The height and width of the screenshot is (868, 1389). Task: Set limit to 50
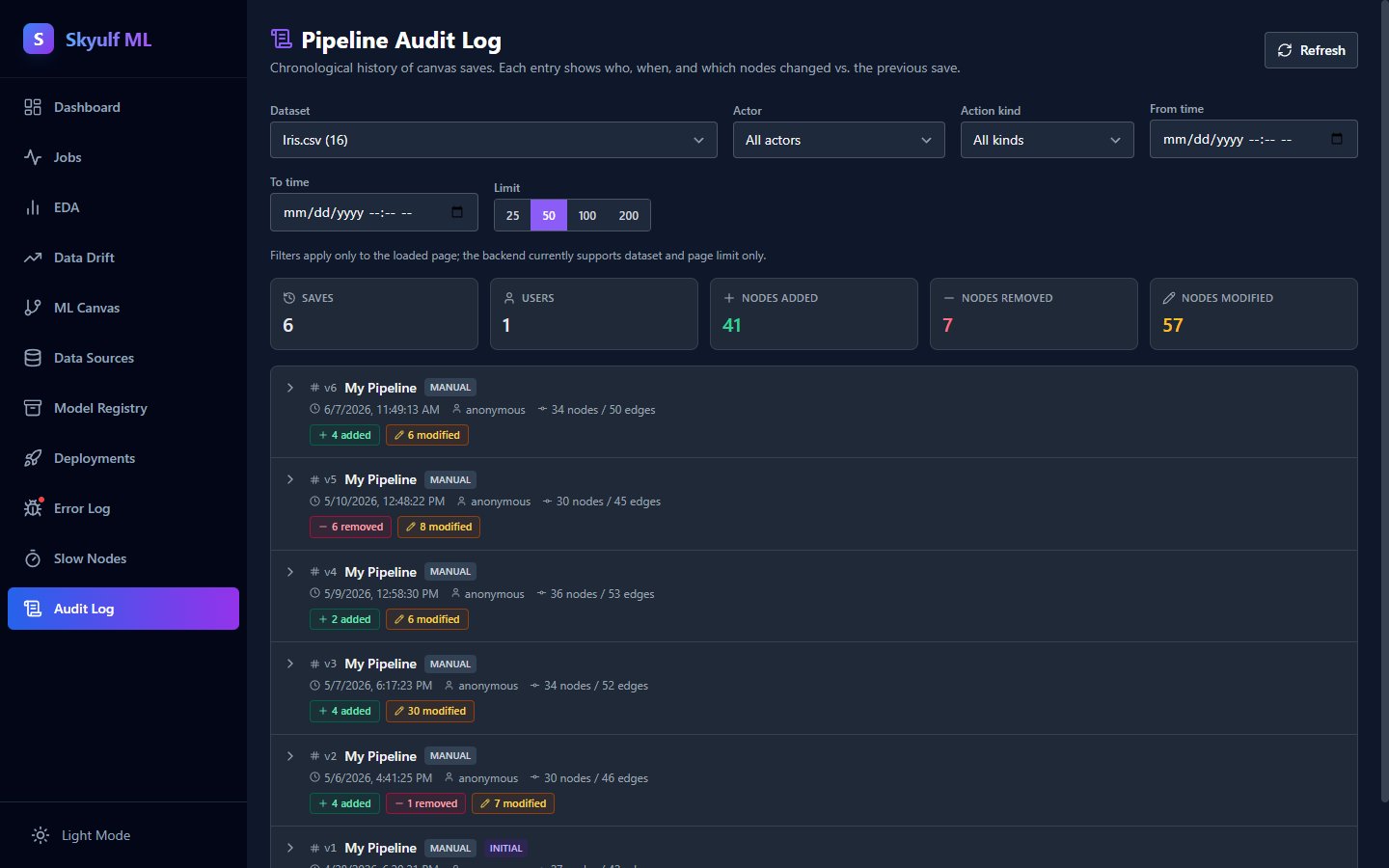click(549, 215)
